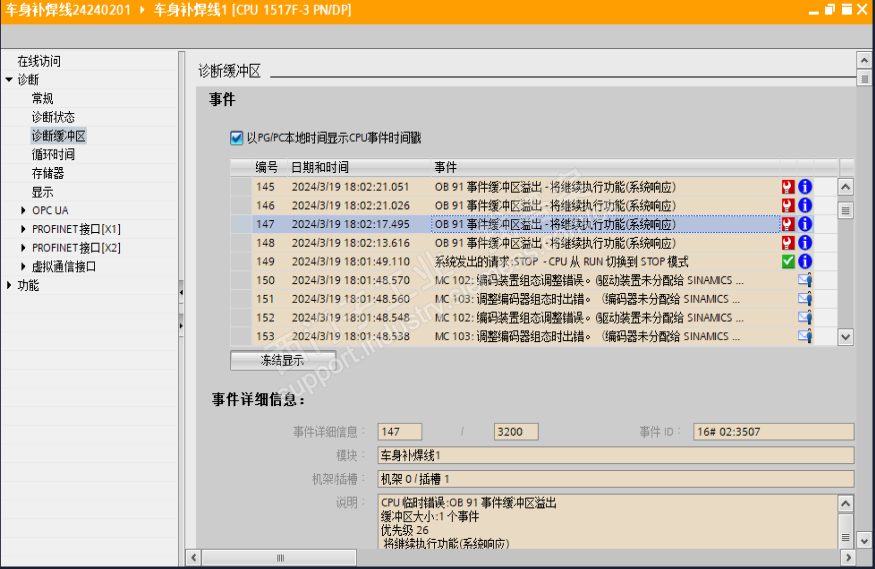The height and width of the screenshot is (569, 875).
Task: Click the horizontal scrollbar left arrow
Action: click(194, 557)
